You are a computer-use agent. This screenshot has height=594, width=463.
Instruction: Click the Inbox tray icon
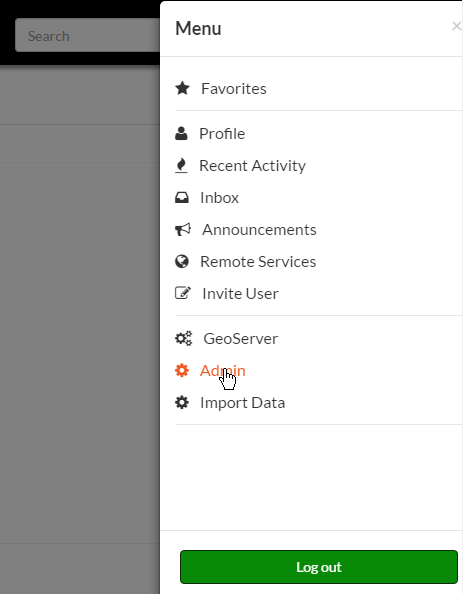pyautogui.click(x=182, y=197)
